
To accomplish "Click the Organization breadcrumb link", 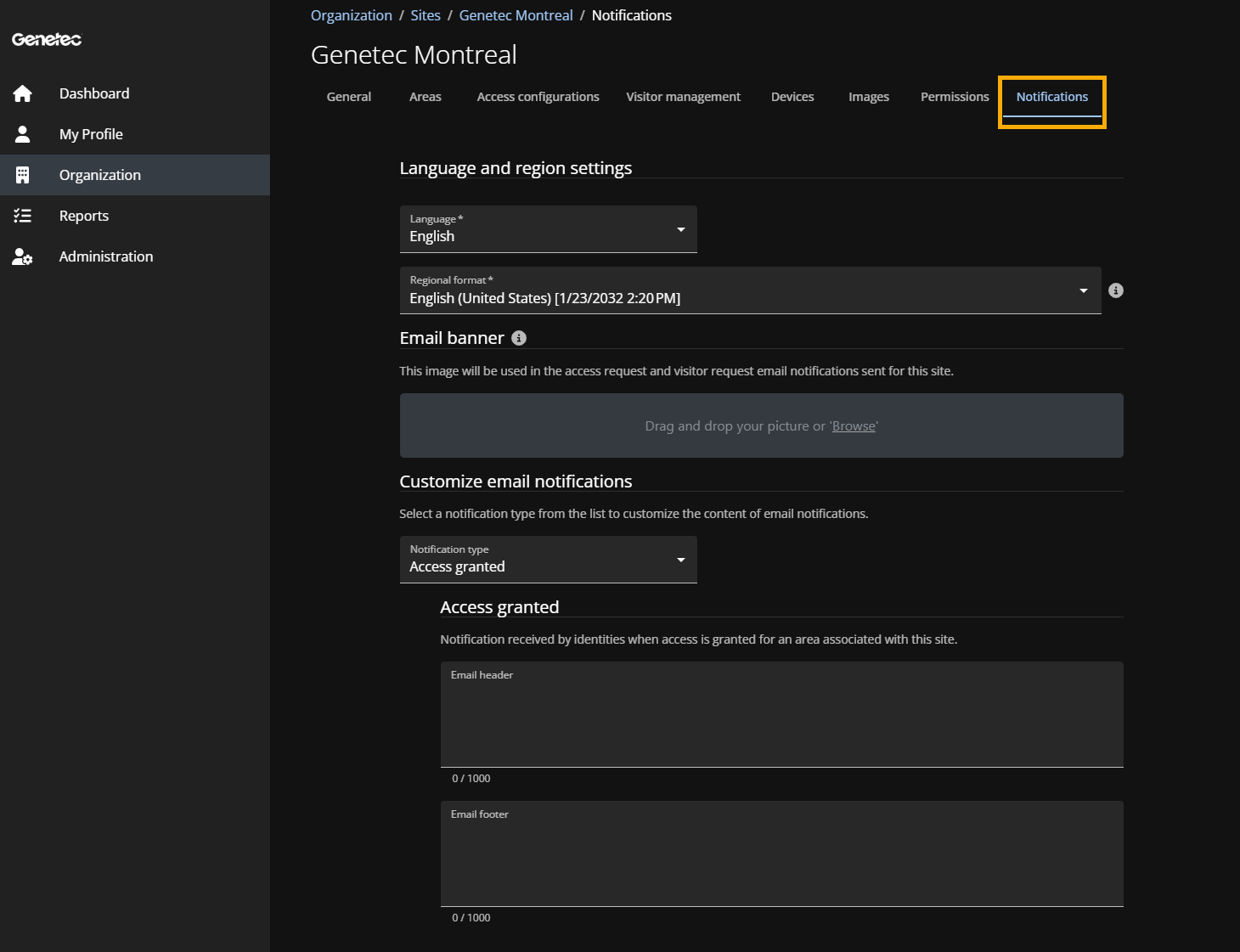I will point(352,15).
